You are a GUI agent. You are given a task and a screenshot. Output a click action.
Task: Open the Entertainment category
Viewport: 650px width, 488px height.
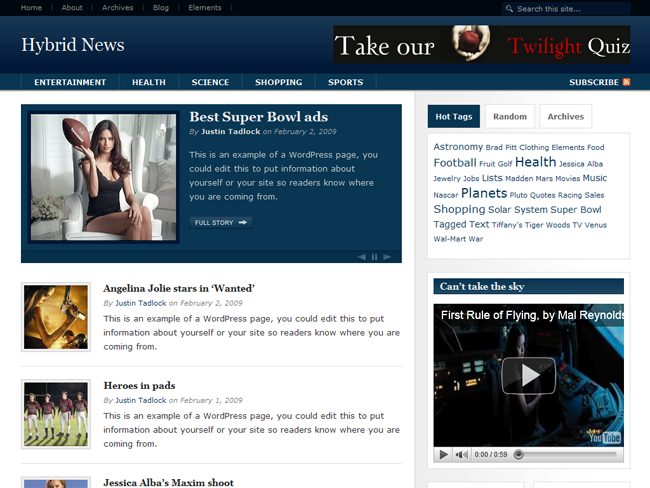(70, 82)
